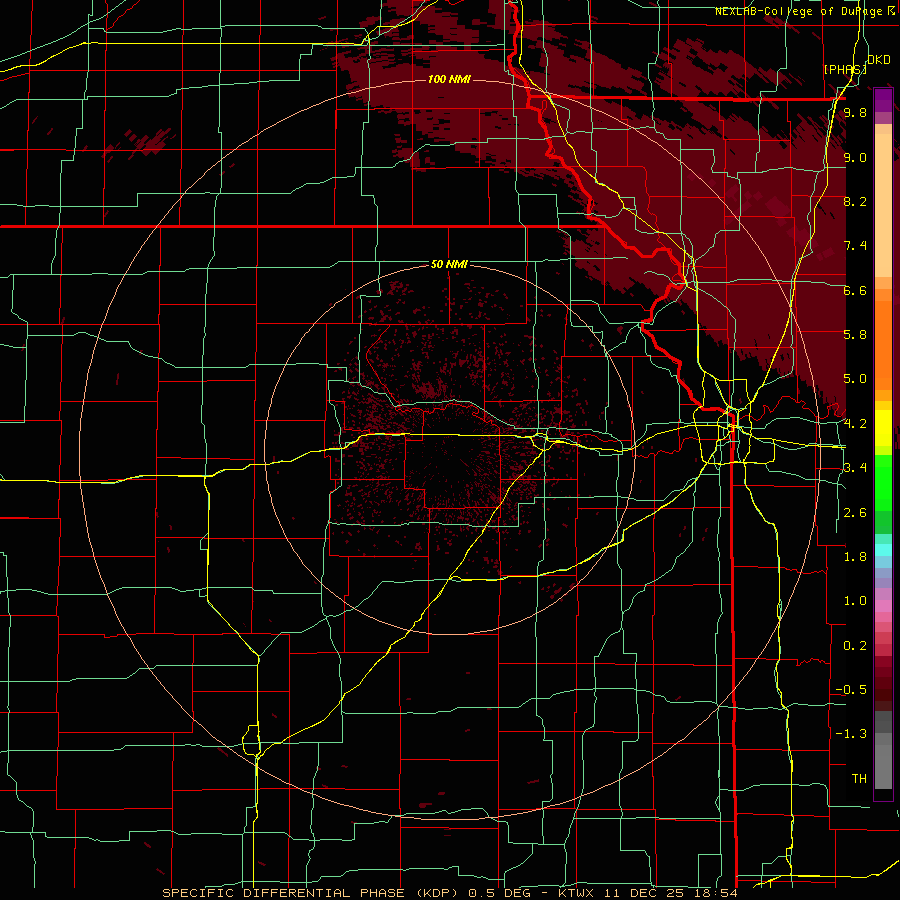Click the 7.4 value on the scale
Viewport: 900px width, 900px height.
[855, 246]
